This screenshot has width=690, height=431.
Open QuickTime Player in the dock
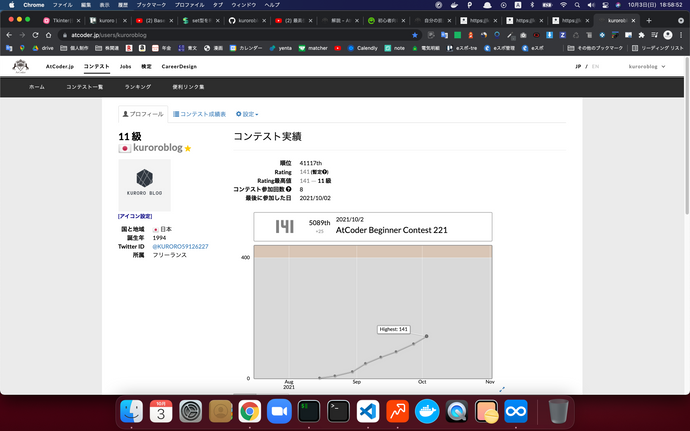coord(456,412)
